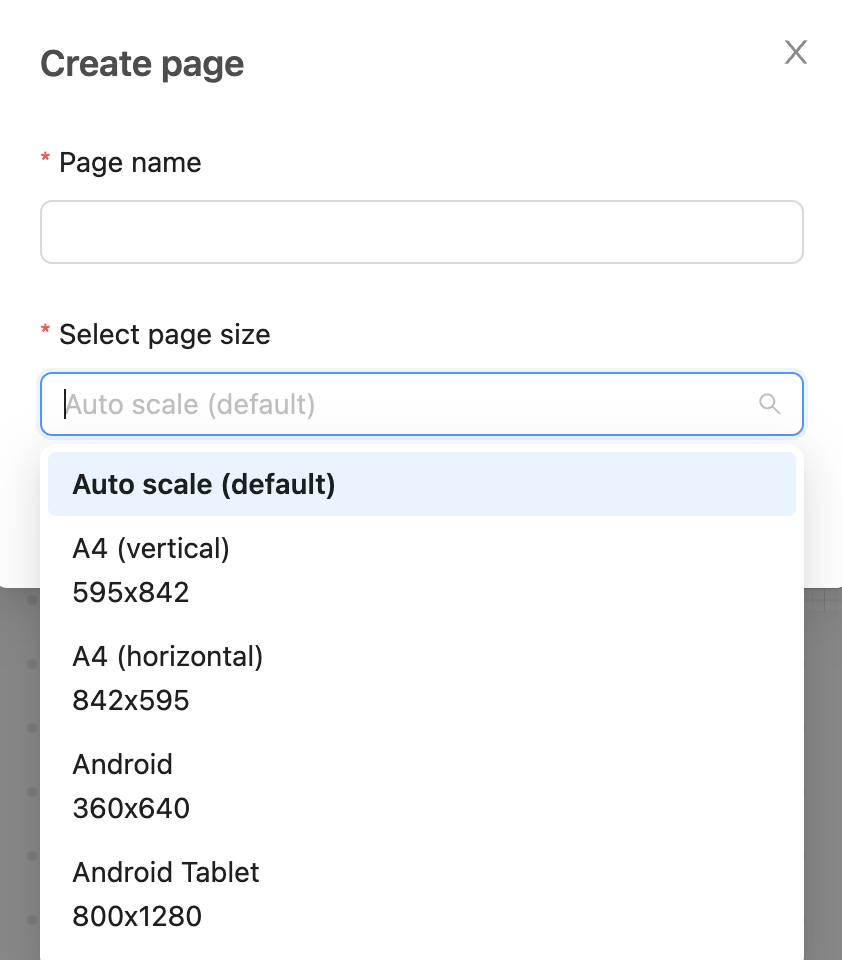Focus the Page name text field
Viewport: 842px width, 960px height.
pos(421,232)
